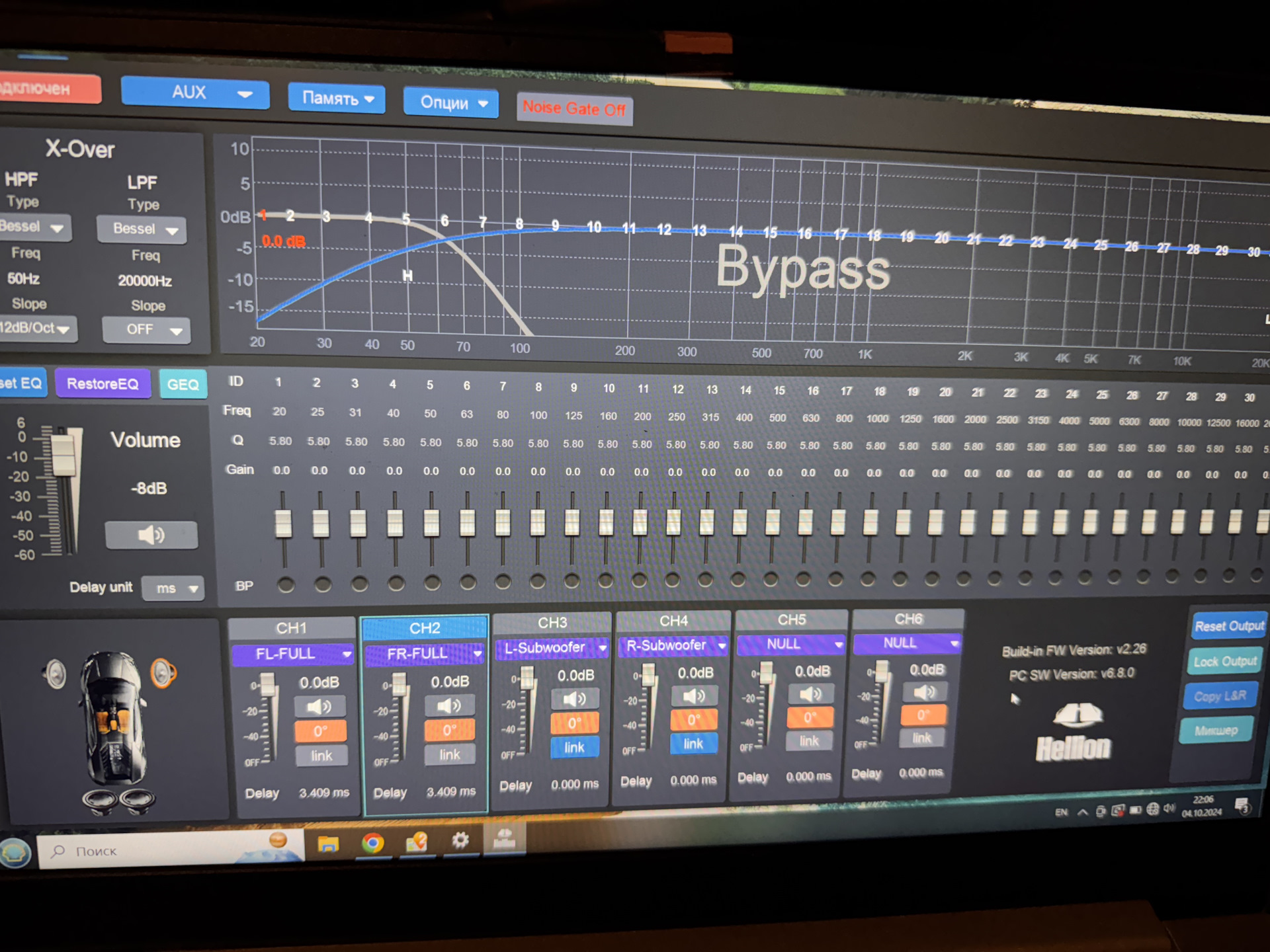1270x952 pixels.
Task: Mute CH1 with its speaker icon
Action: point(320,707)
